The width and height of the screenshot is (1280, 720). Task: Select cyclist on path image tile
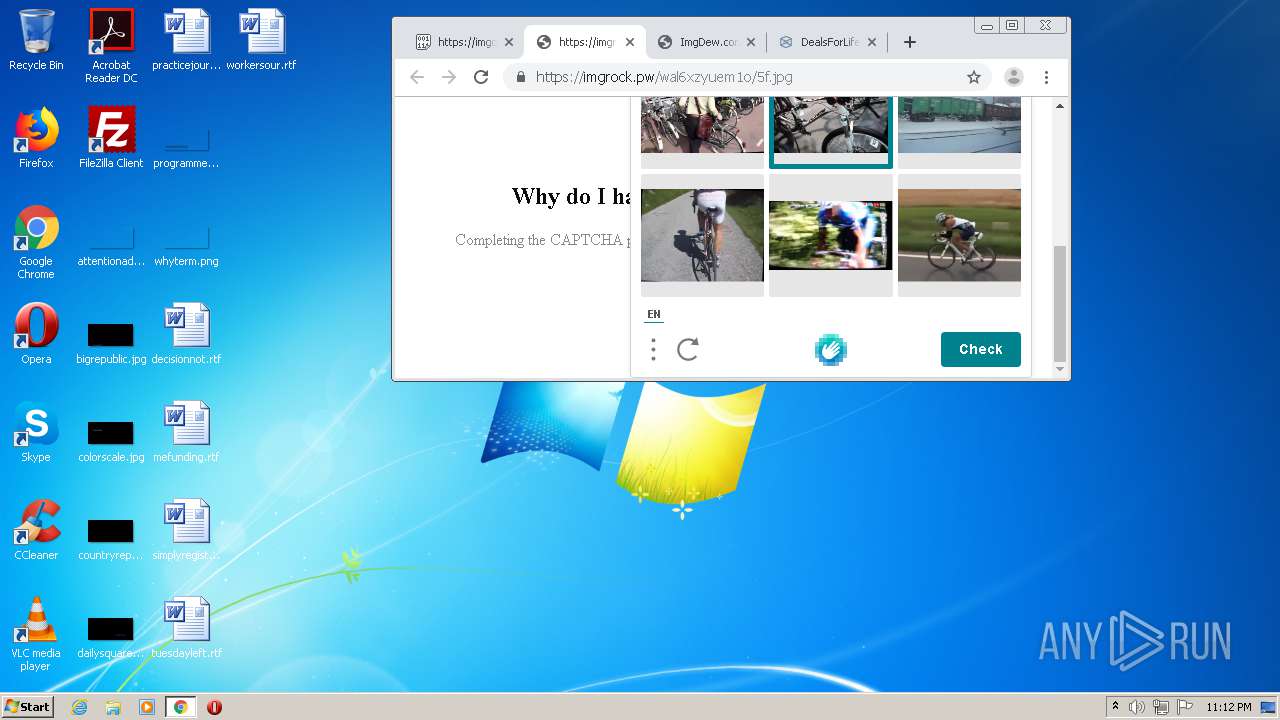coord(702,235)
